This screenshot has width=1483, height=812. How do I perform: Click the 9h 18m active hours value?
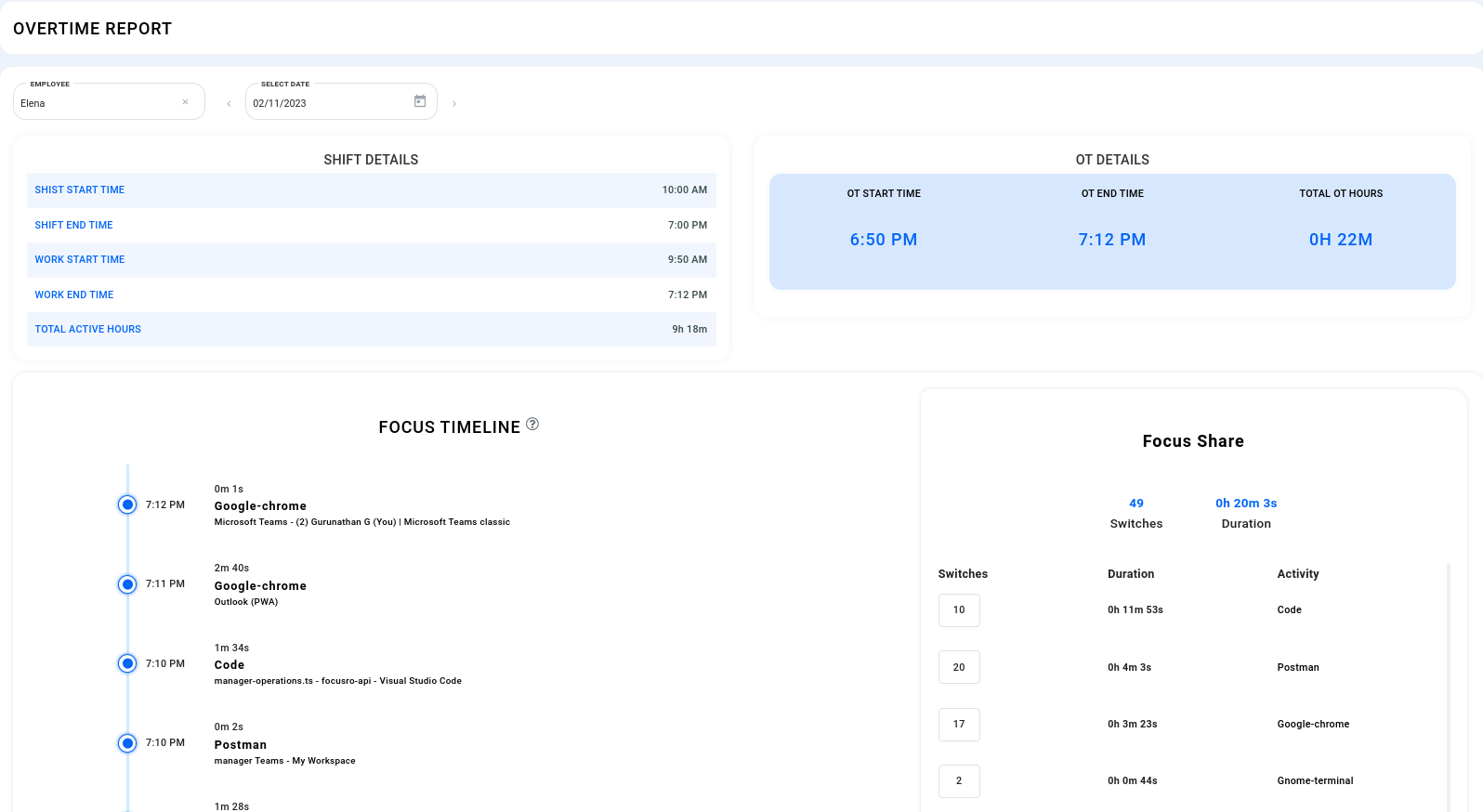(689, 329)
